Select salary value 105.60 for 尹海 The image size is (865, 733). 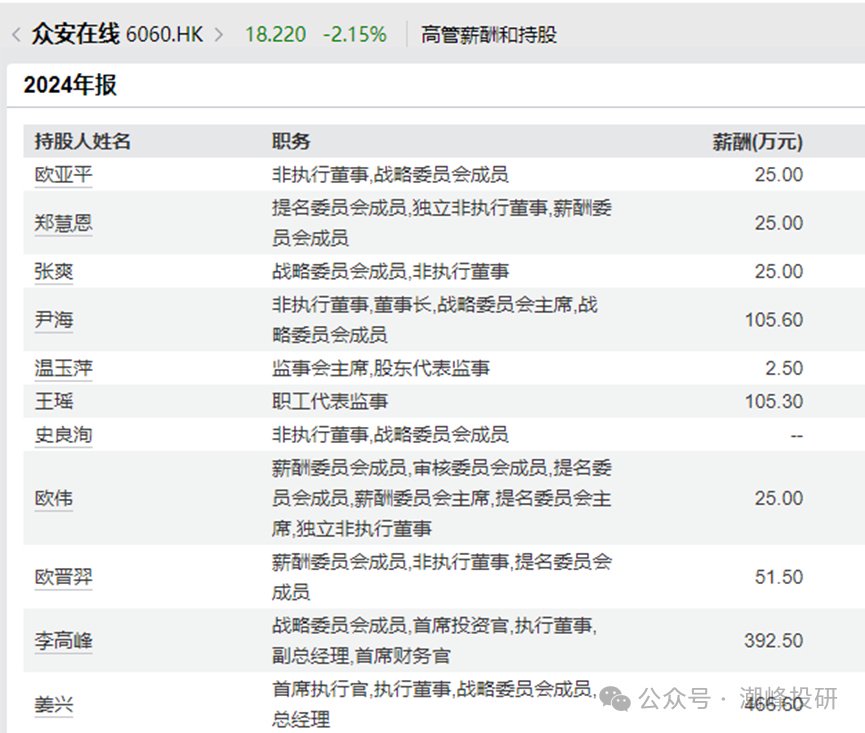774,320
